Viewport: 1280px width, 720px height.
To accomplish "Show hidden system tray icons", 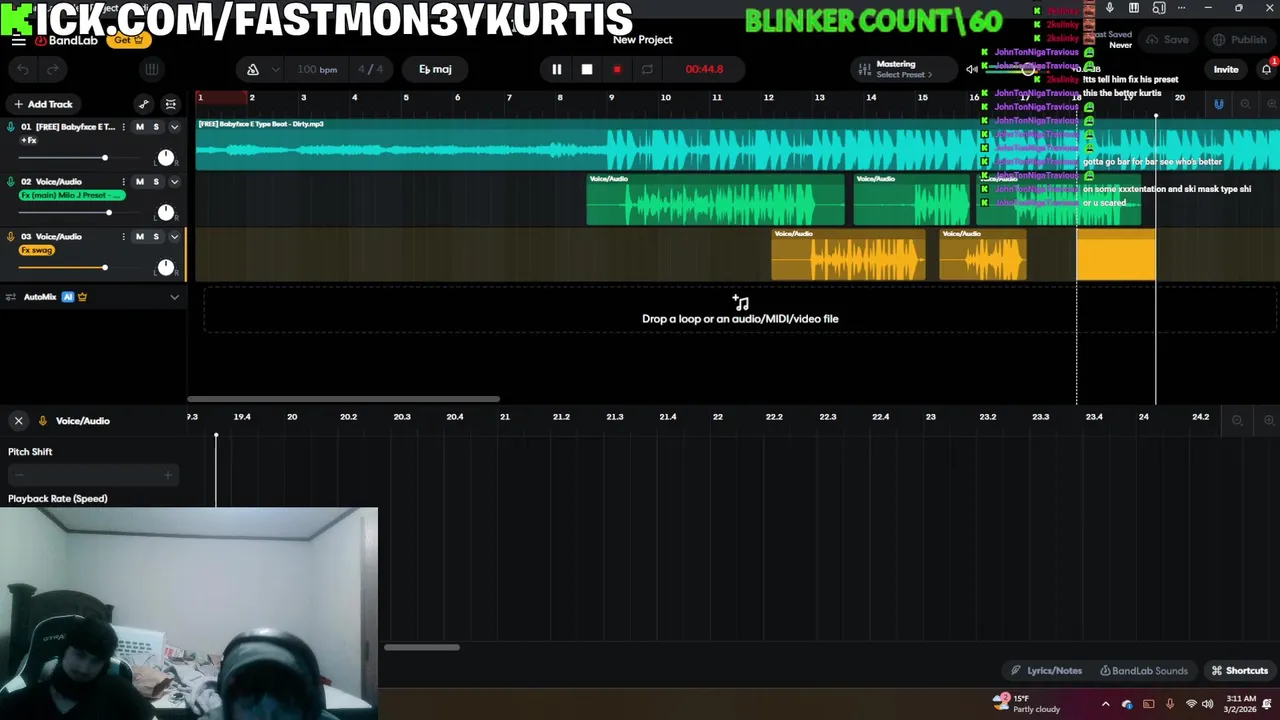I will pos(1105,704).
